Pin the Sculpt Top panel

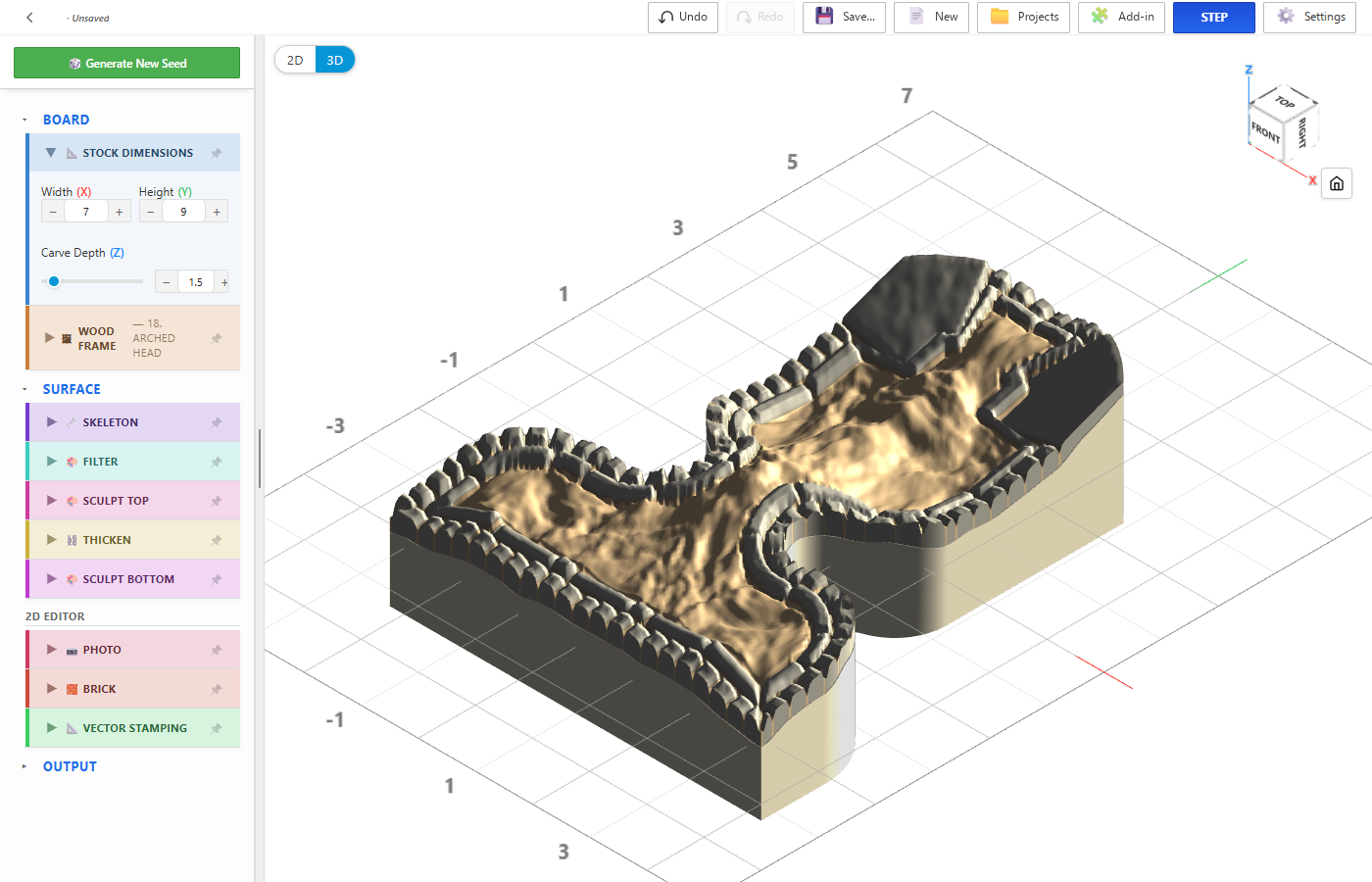(x=217, y=501)
